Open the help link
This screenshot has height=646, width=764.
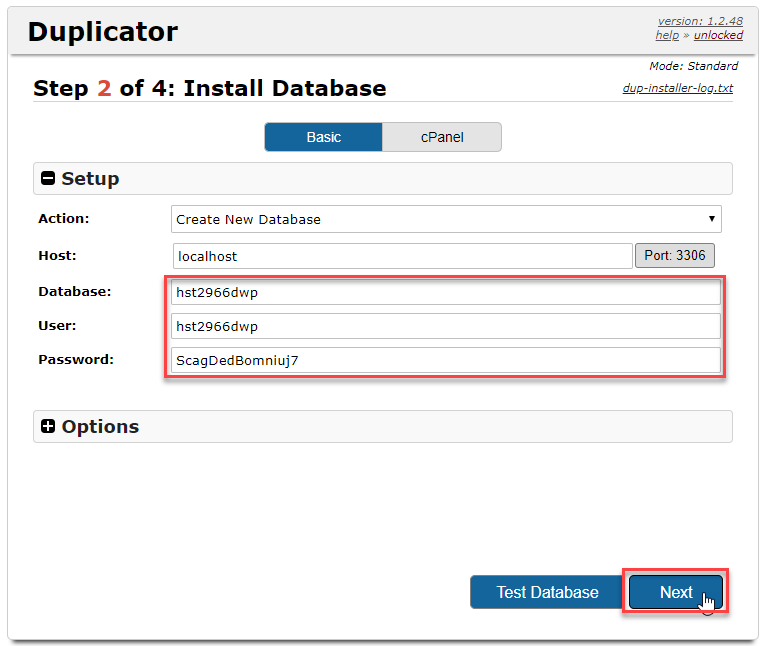pyautogui.click(x=667, y=35)
